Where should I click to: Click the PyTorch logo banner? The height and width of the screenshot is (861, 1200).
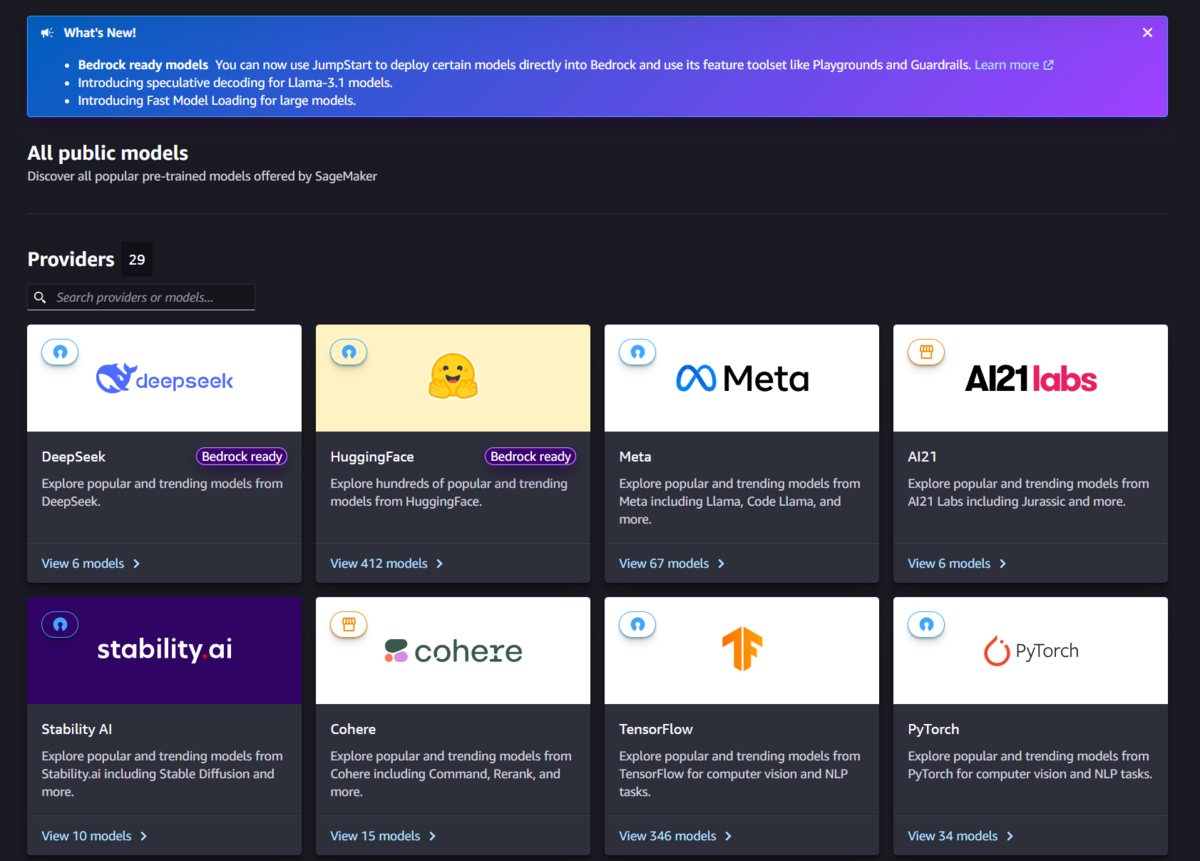click(x=1030, y=651)
